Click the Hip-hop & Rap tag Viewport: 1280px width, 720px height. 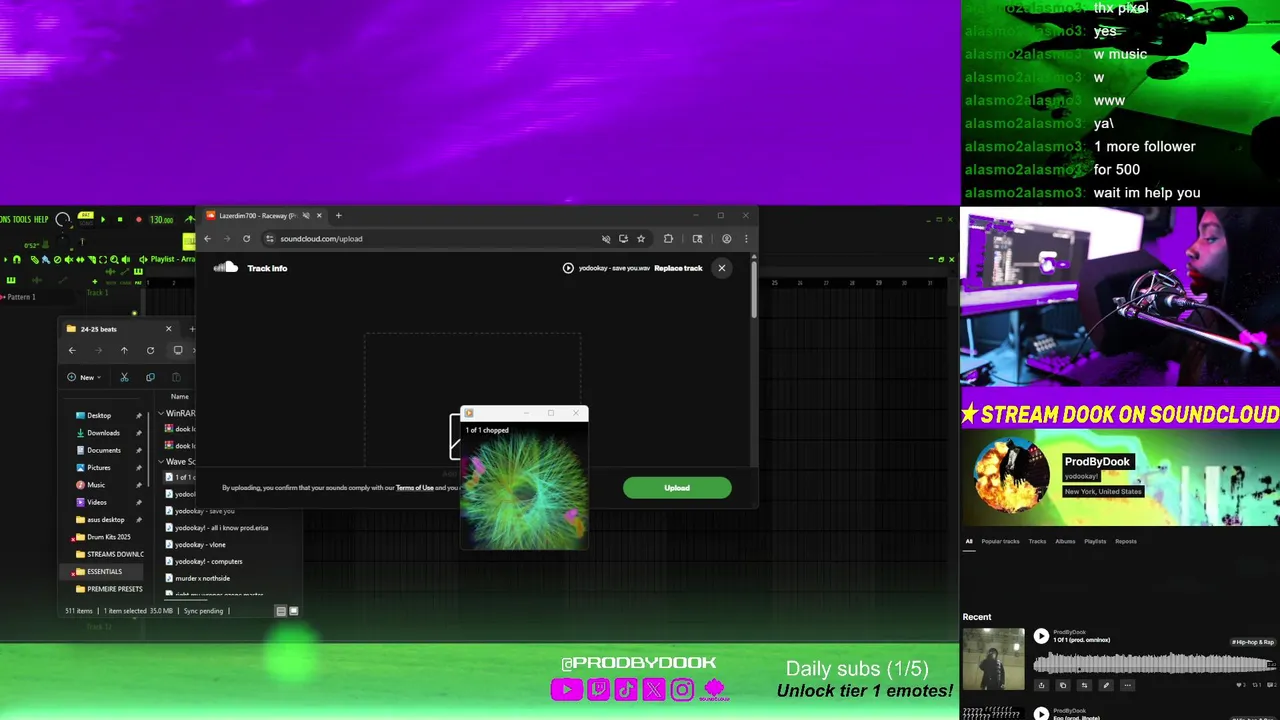[1253, 642]
